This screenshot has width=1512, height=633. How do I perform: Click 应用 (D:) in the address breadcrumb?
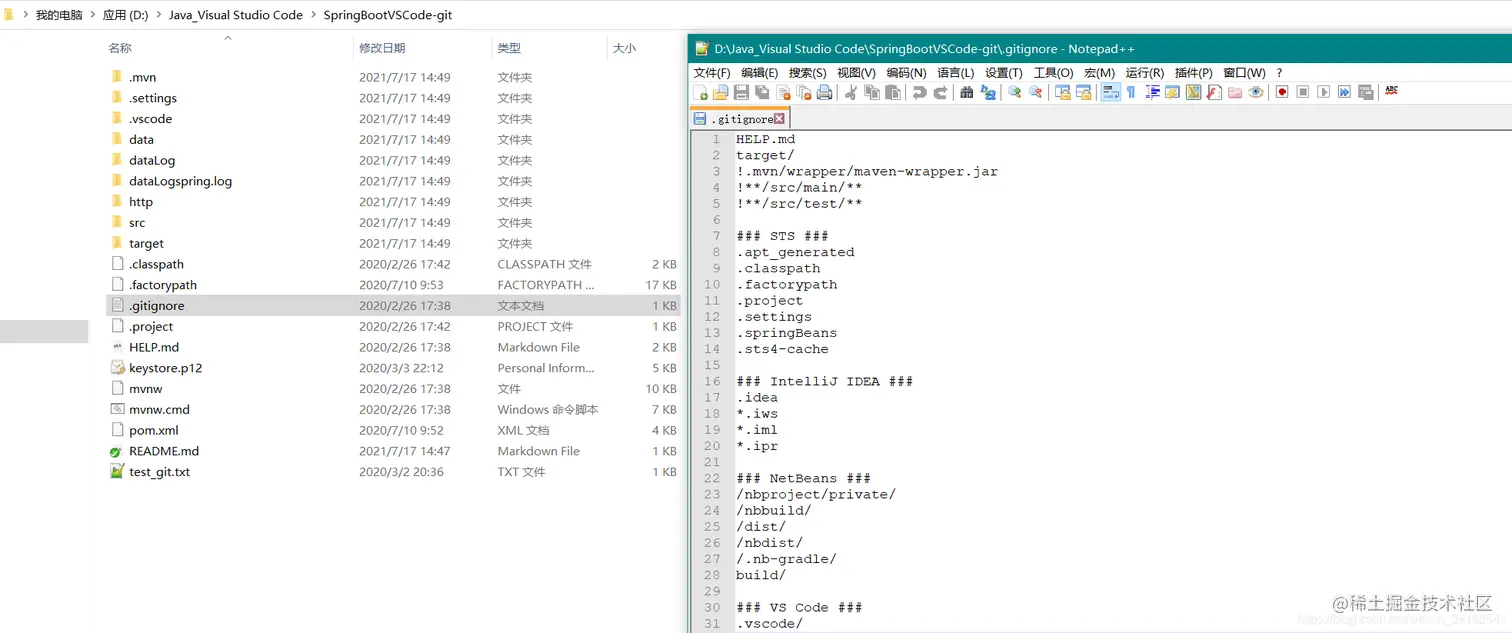[x=125, y=15]
